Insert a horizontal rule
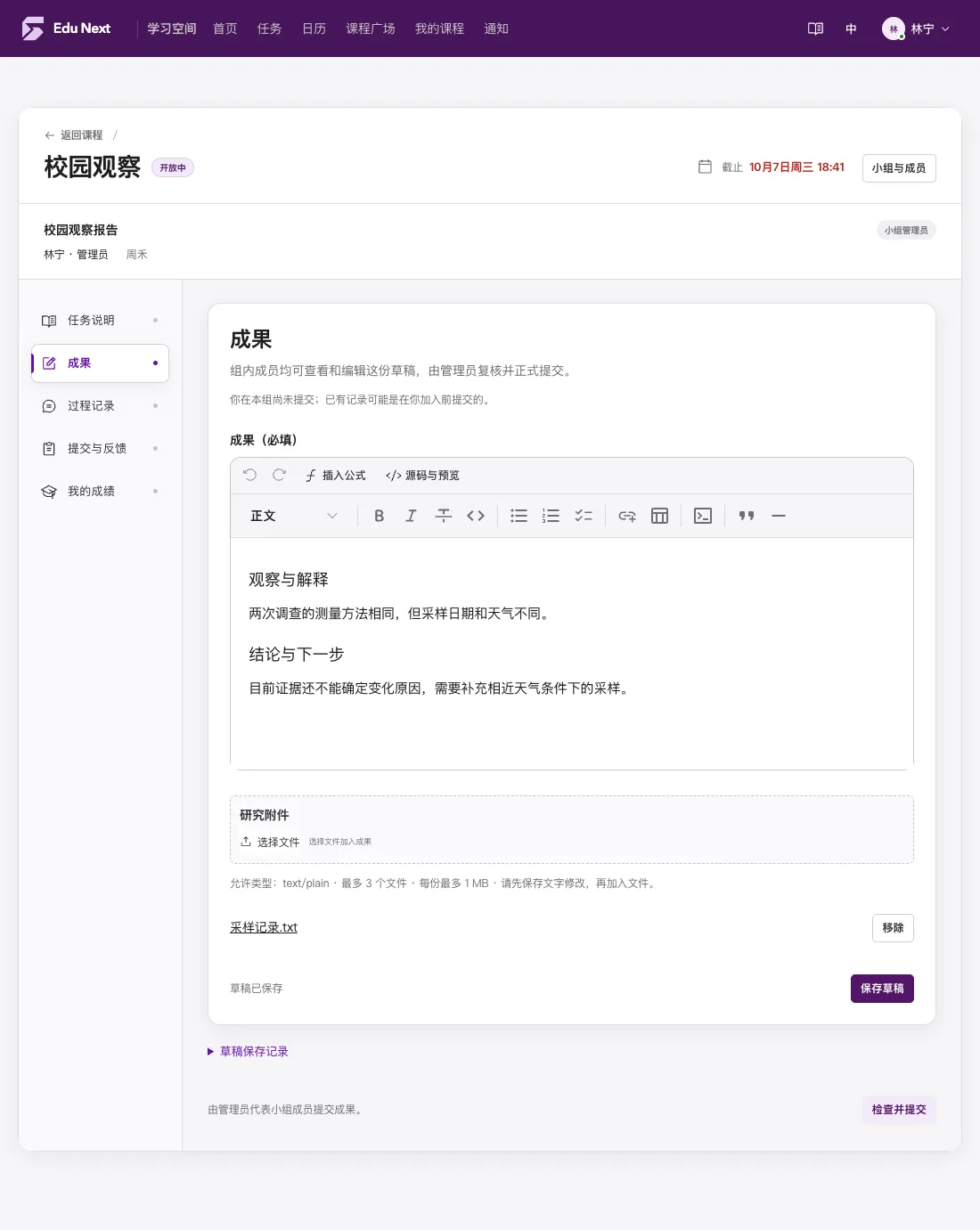The image size is (980, 1230). point(779,516)
